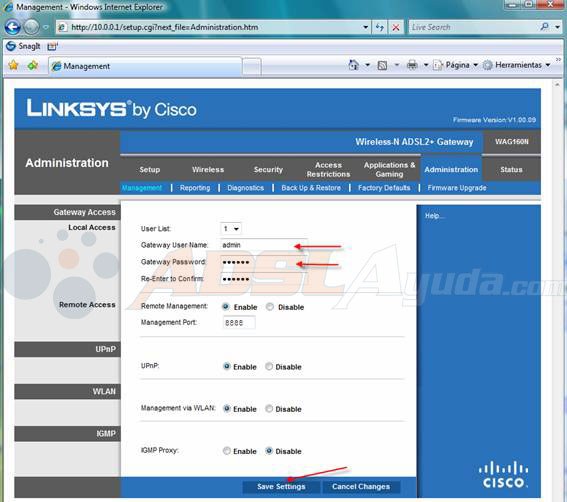Click the RSS feeds icon
Image resolution: width=567 pixels, height=502 pixels.
[x=382, y=65]
